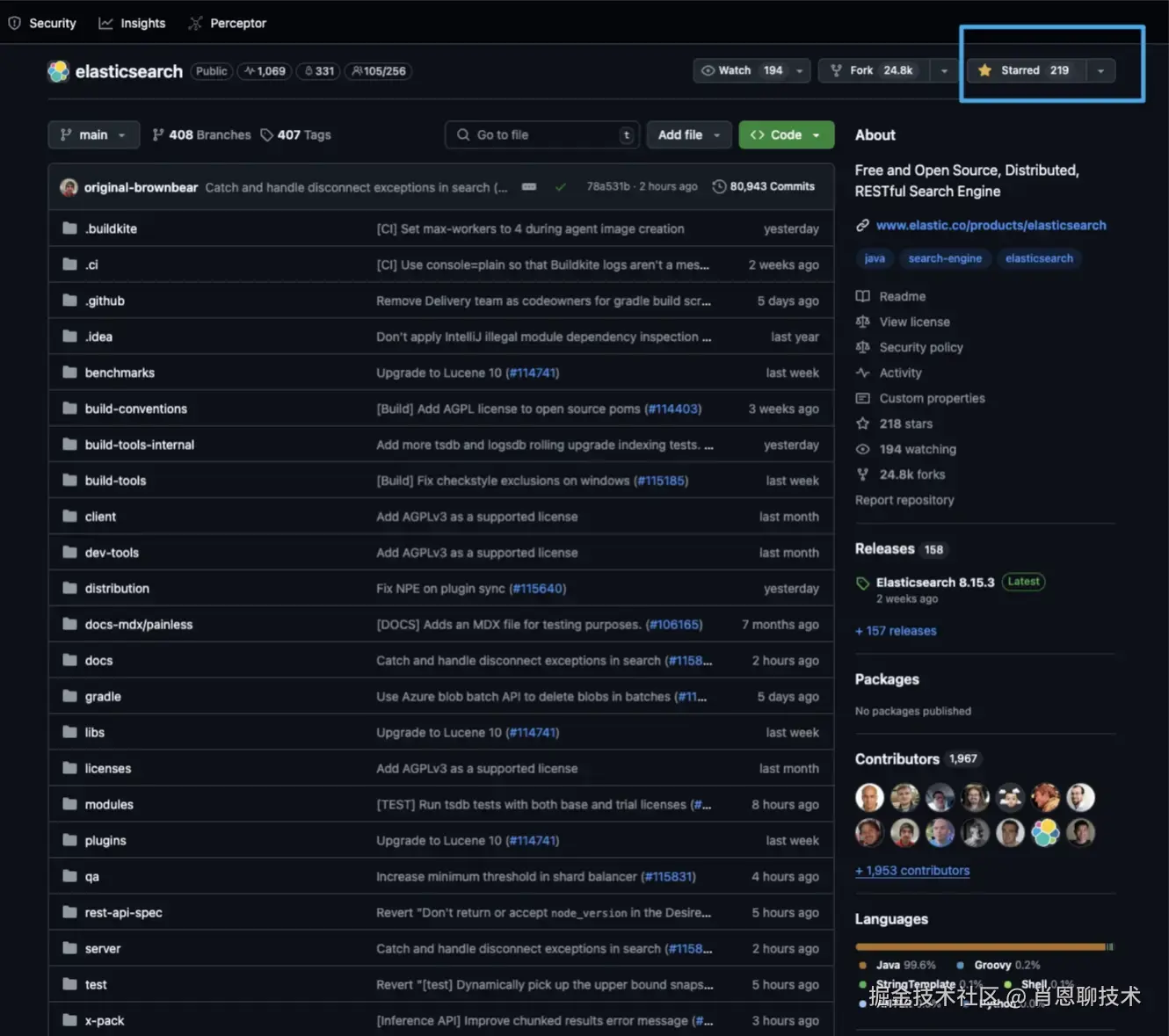Open Custom properties in About
Viewport: 1169px width, 1036px height.
[920, 399]
